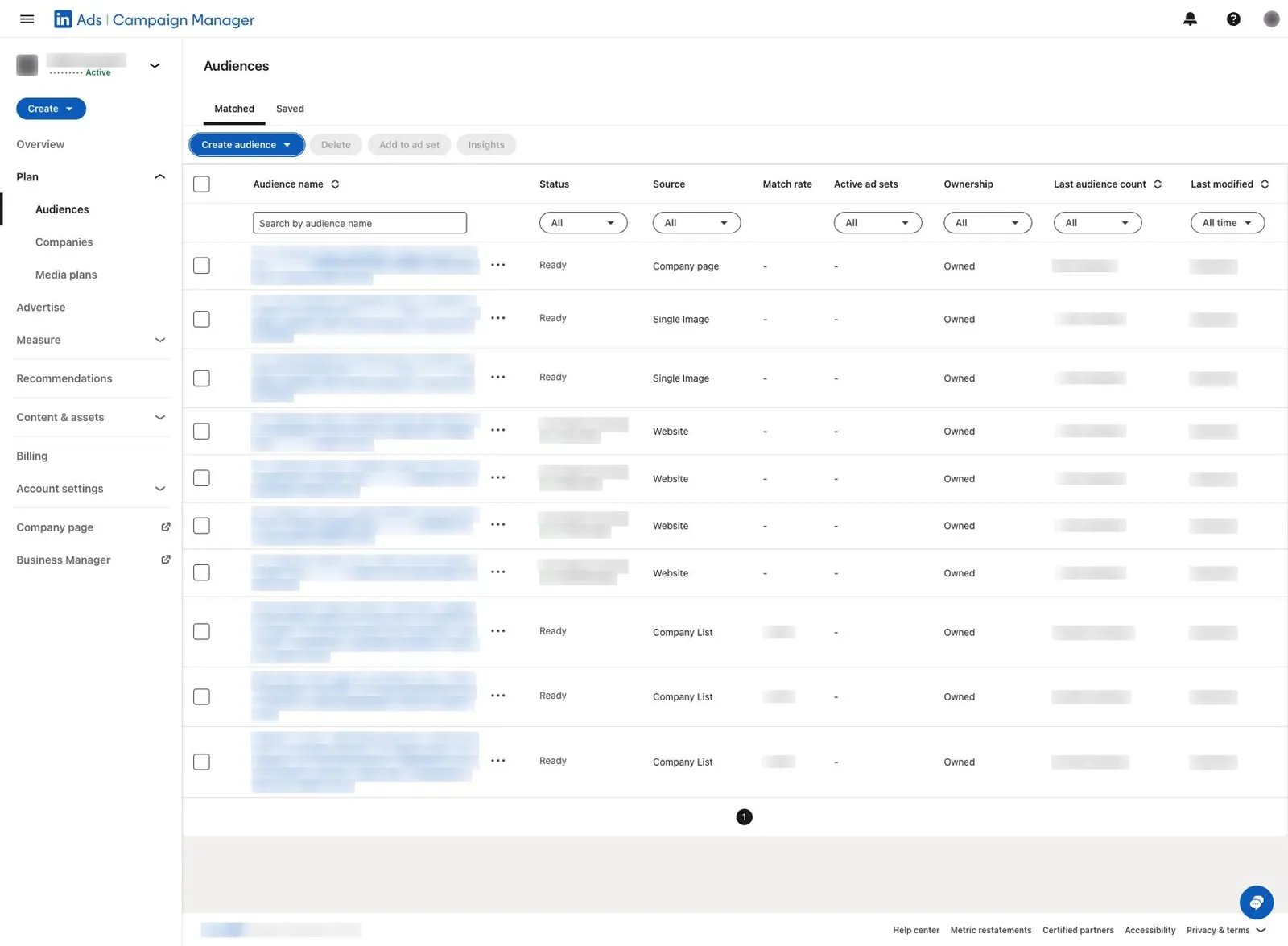Screen dimensions: 1288x946
Task: Toggle the select-all audiences checkbox
Action: [x=201, y=184]
